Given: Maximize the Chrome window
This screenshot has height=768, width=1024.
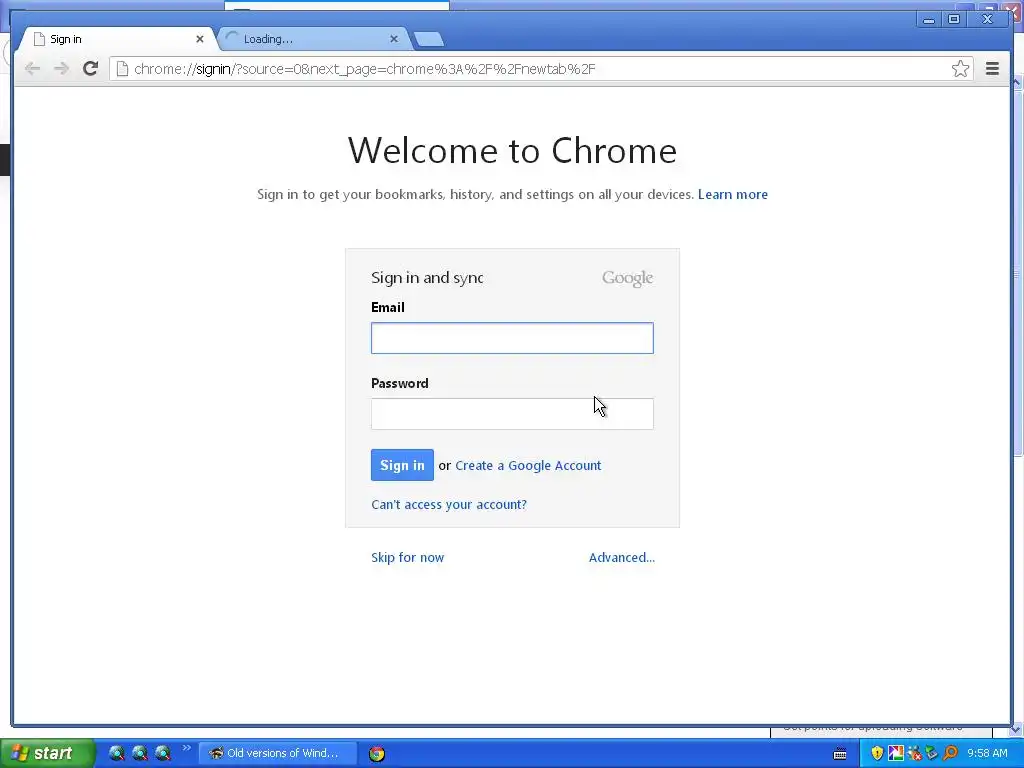Looking at the screenshot, I should [953, 20].
